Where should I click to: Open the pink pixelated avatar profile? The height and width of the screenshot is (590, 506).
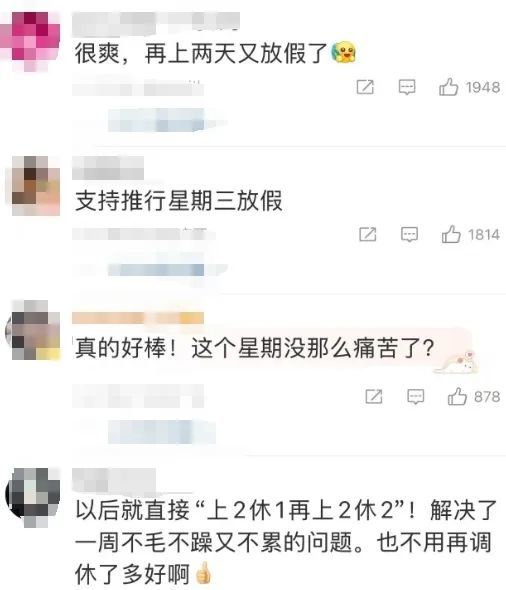pos(31,41)
